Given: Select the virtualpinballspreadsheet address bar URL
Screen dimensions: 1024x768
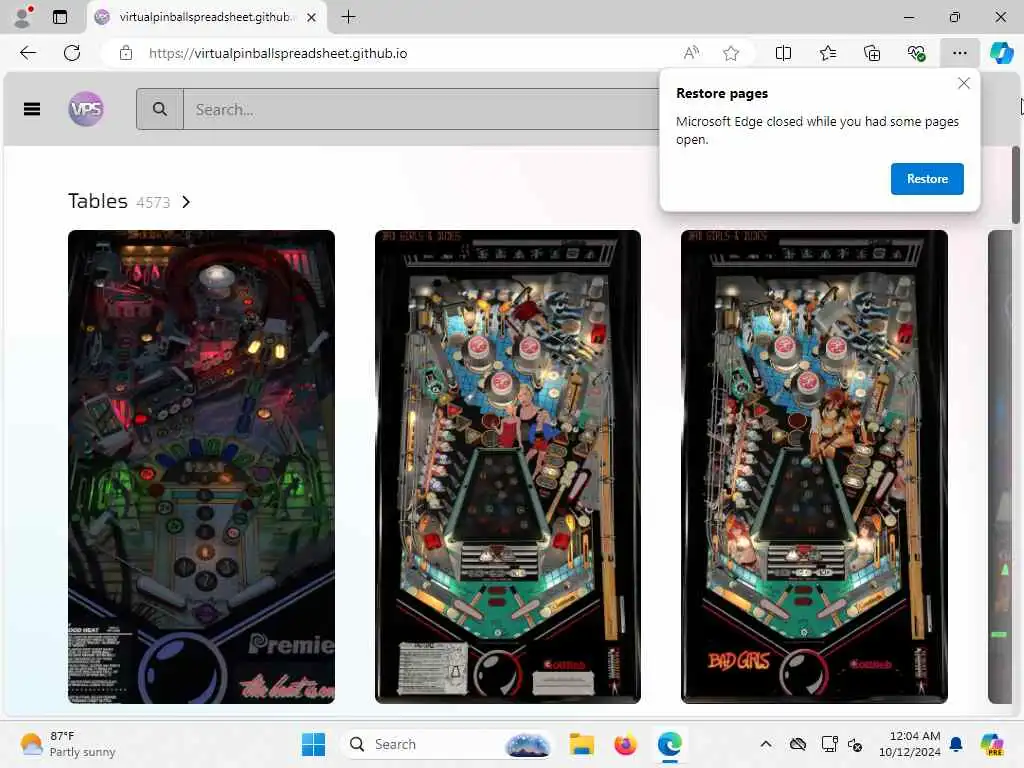Looking at the screenshot, I should pyautogui.click(x=278, y=54).
